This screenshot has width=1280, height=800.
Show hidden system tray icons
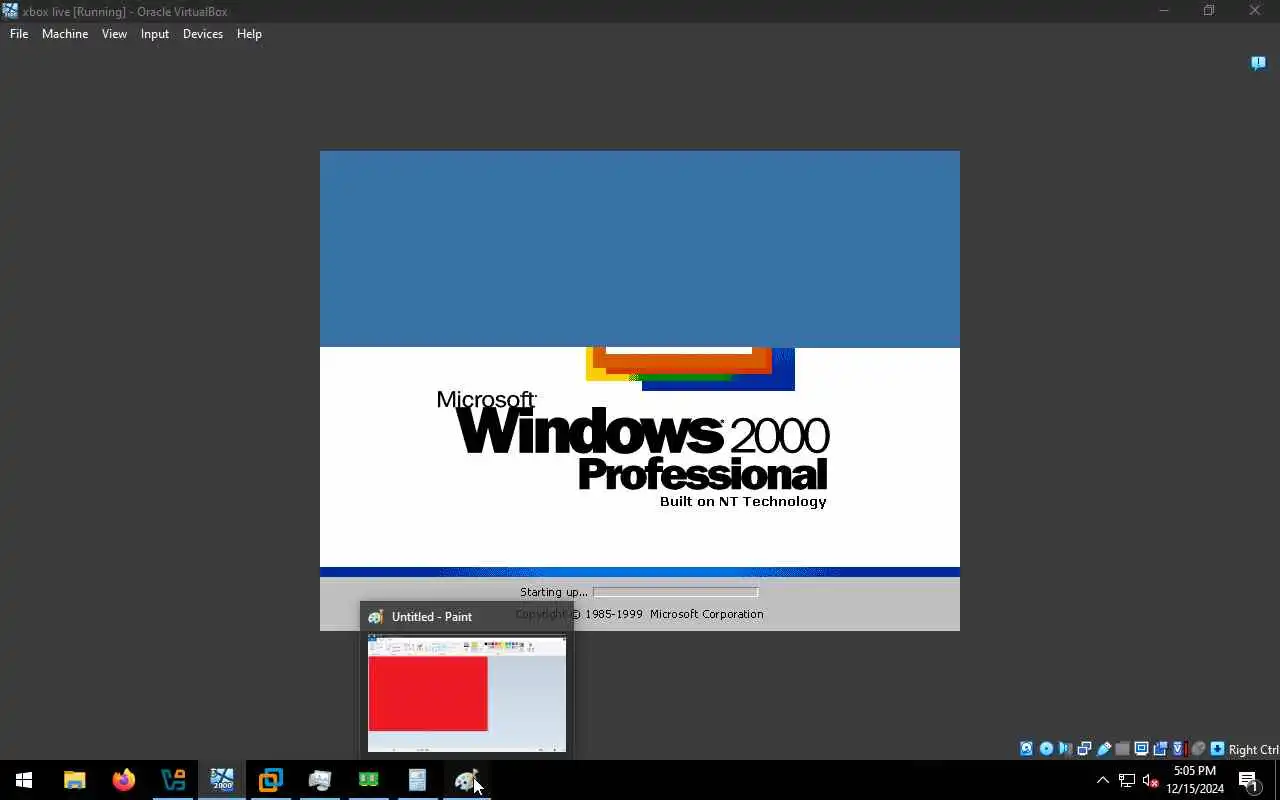coord(1103,780)
